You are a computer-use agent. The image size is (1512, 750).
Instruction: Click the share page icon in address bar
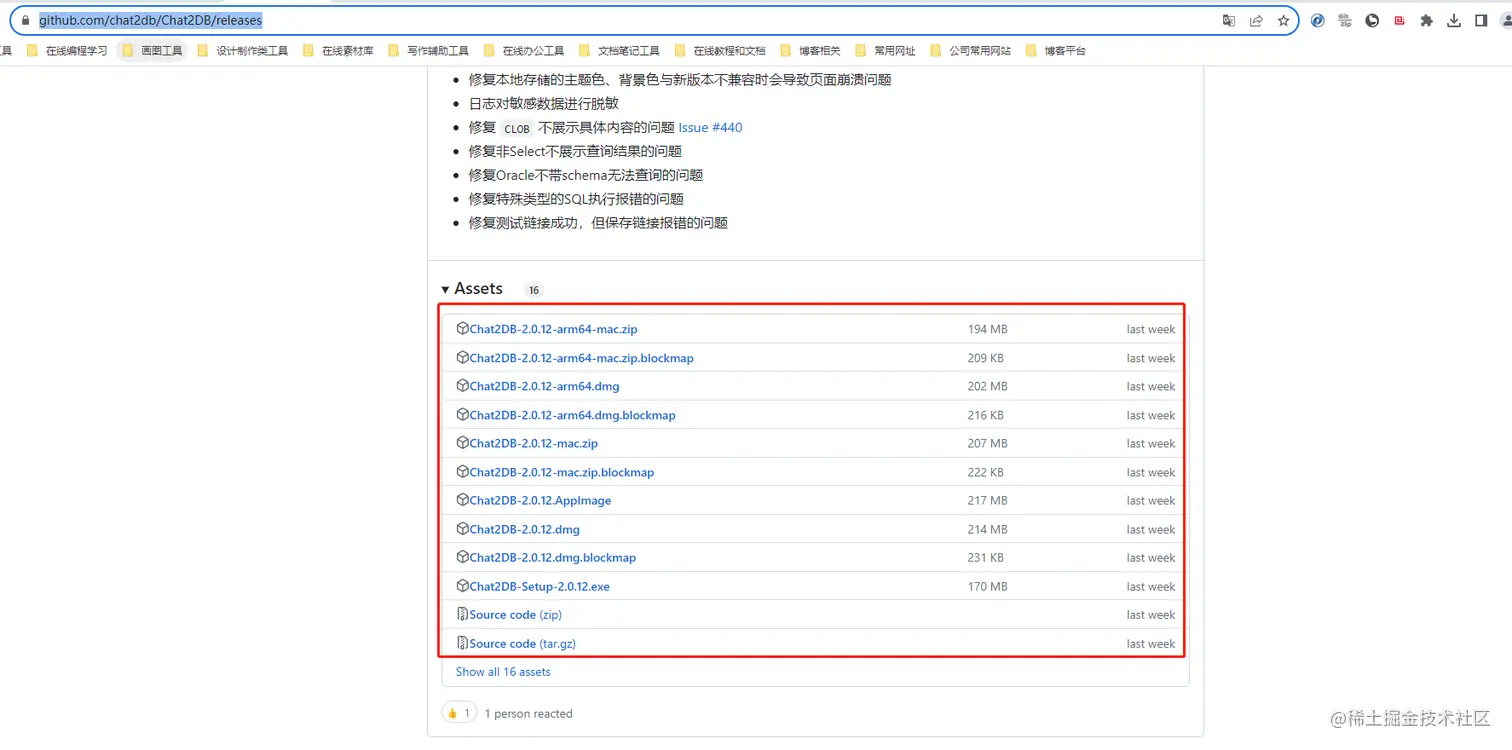coord(1256,20)
